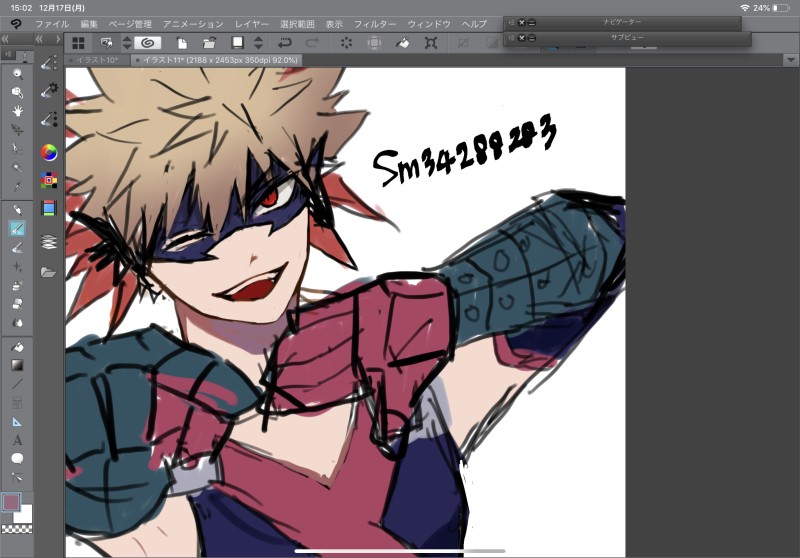Save the current document

pos(237,43)
